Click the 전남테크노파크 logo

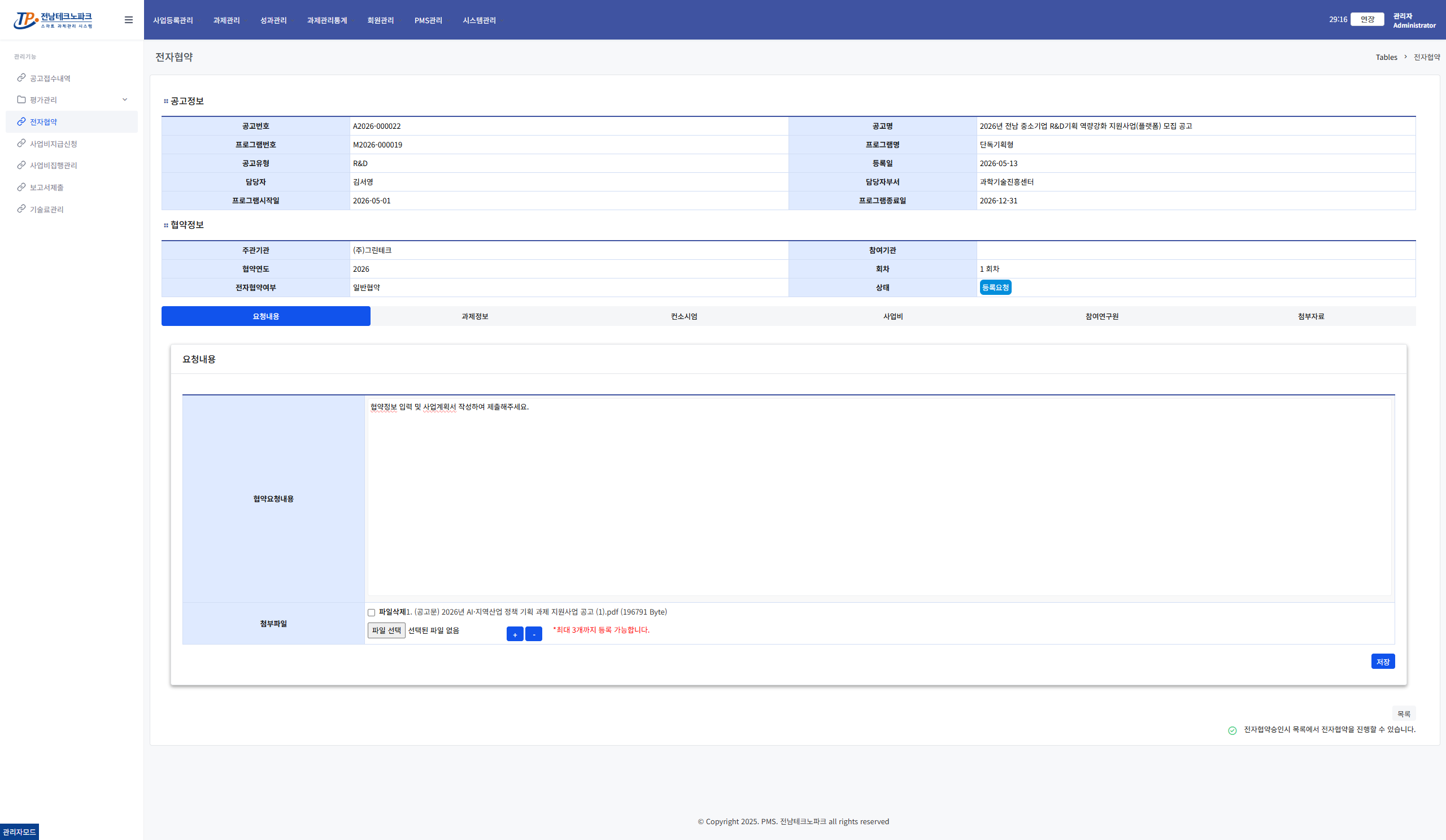click(53, 20)
